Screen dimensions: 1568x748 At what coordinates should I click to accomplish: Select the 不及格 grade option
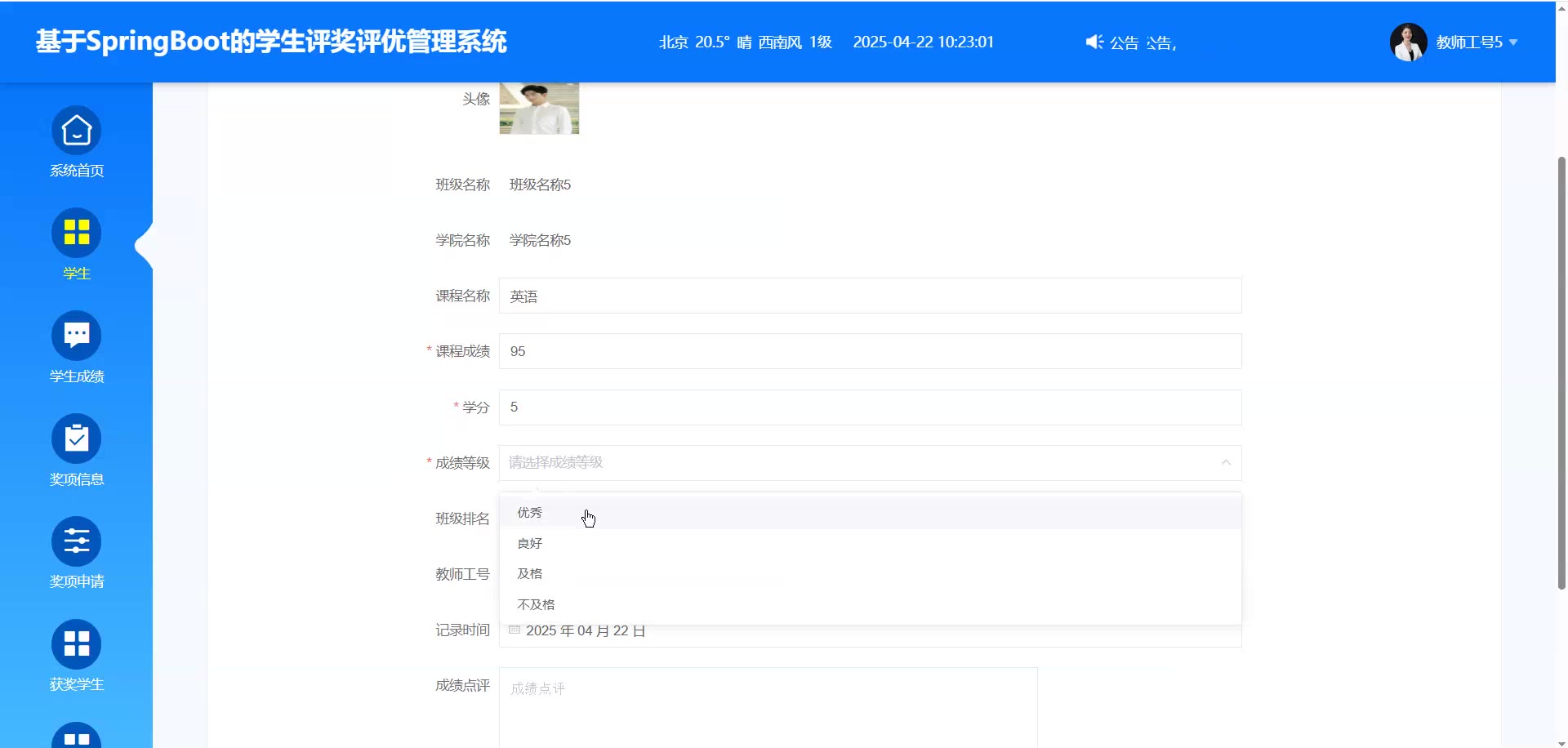(x=536, y=604)
